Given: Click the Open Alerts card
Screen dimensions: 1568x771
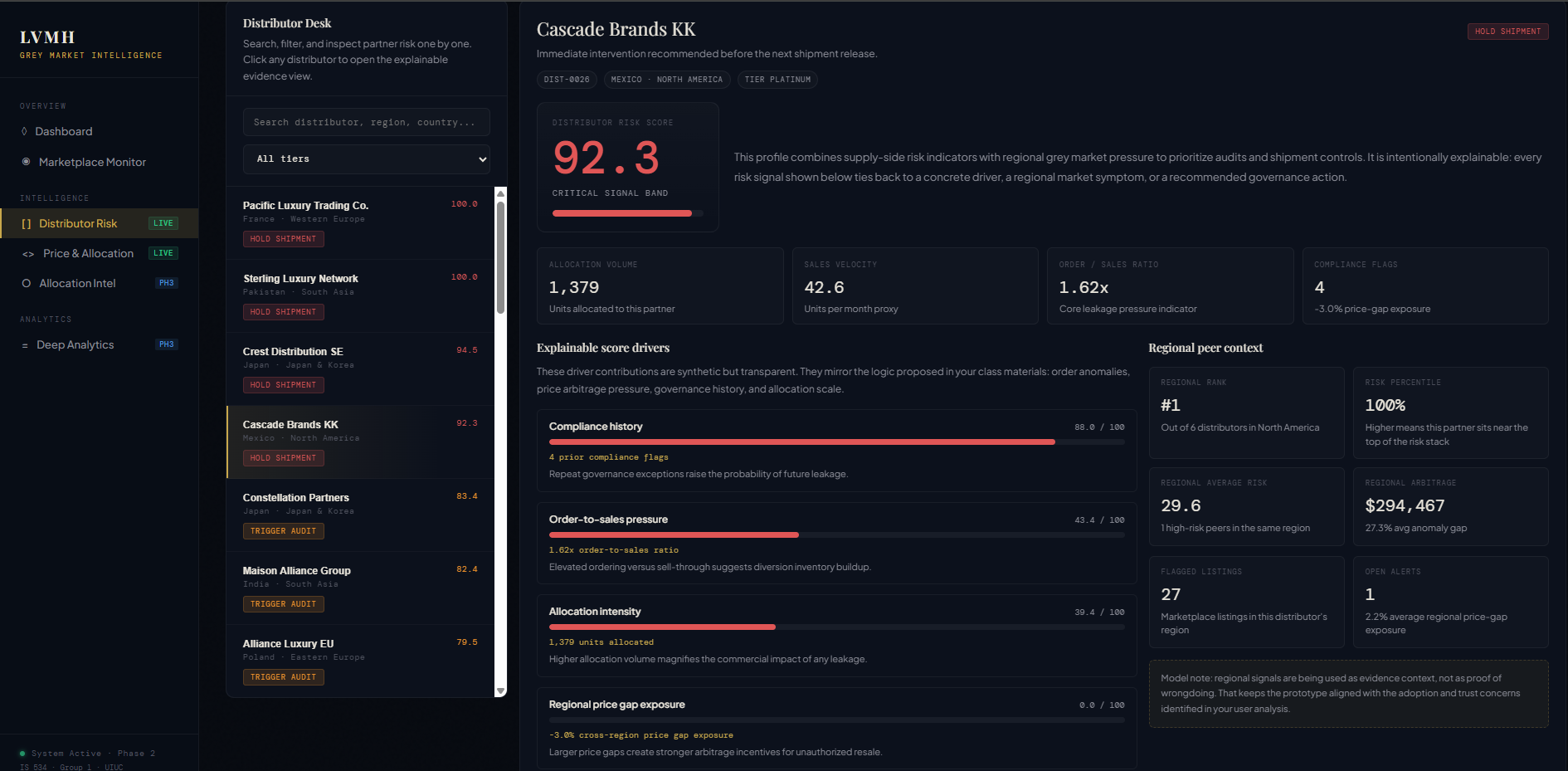Looking at the screenshot, I should pyautogui.click(x=1451, y=603).
